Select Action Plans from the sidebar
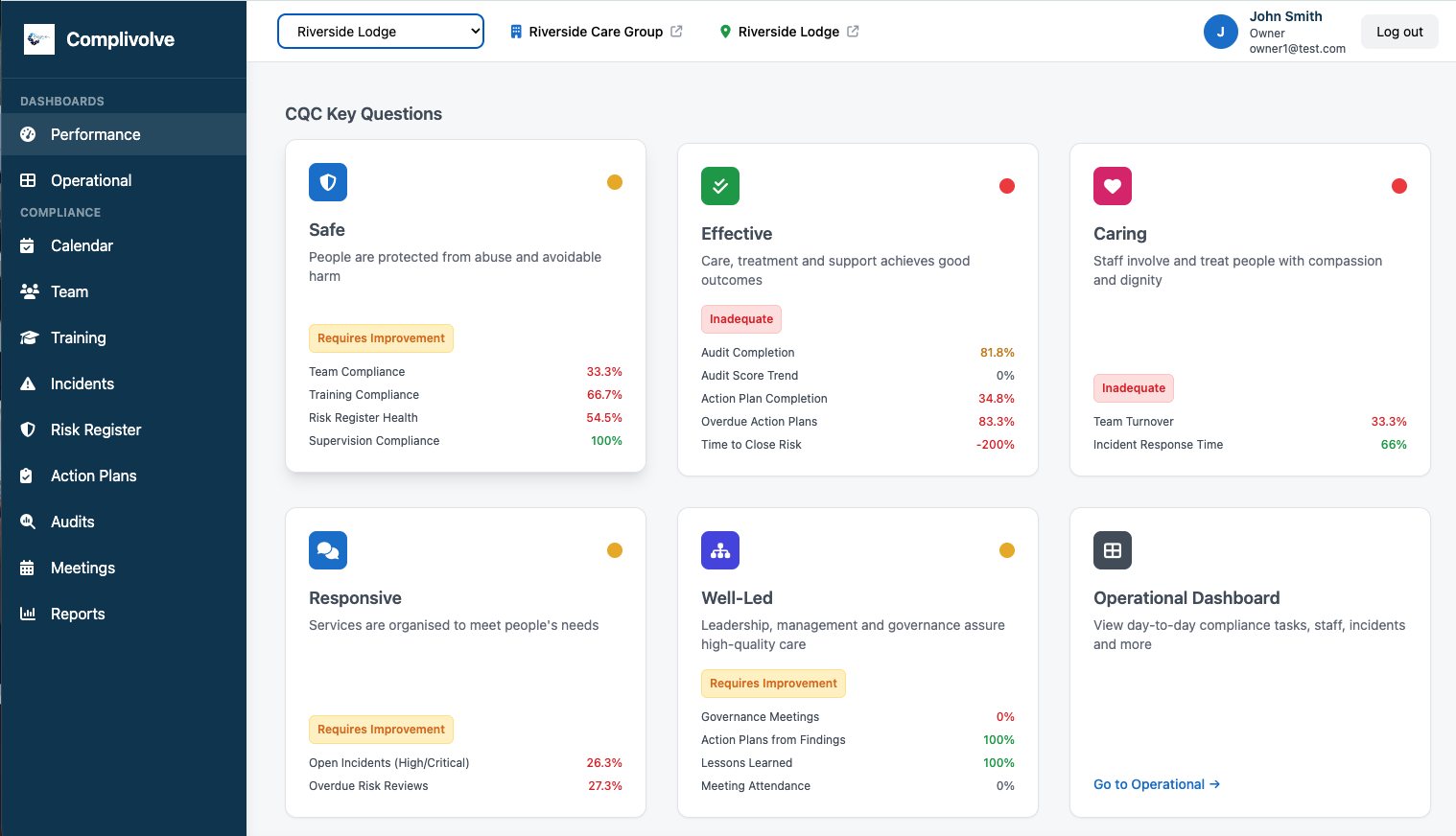 pyautogui.click(x=93, y=476)
